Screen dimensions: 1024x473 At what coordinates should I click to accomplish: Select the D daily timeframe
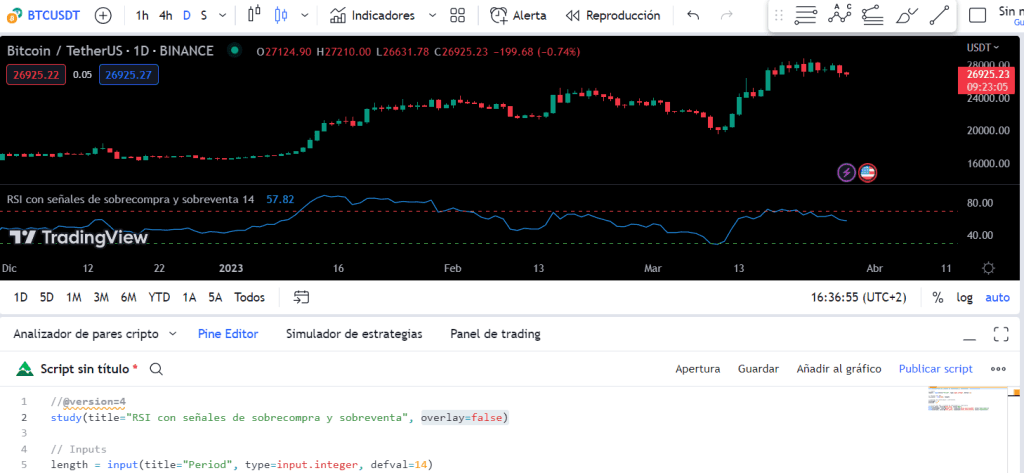click(187, 15)
